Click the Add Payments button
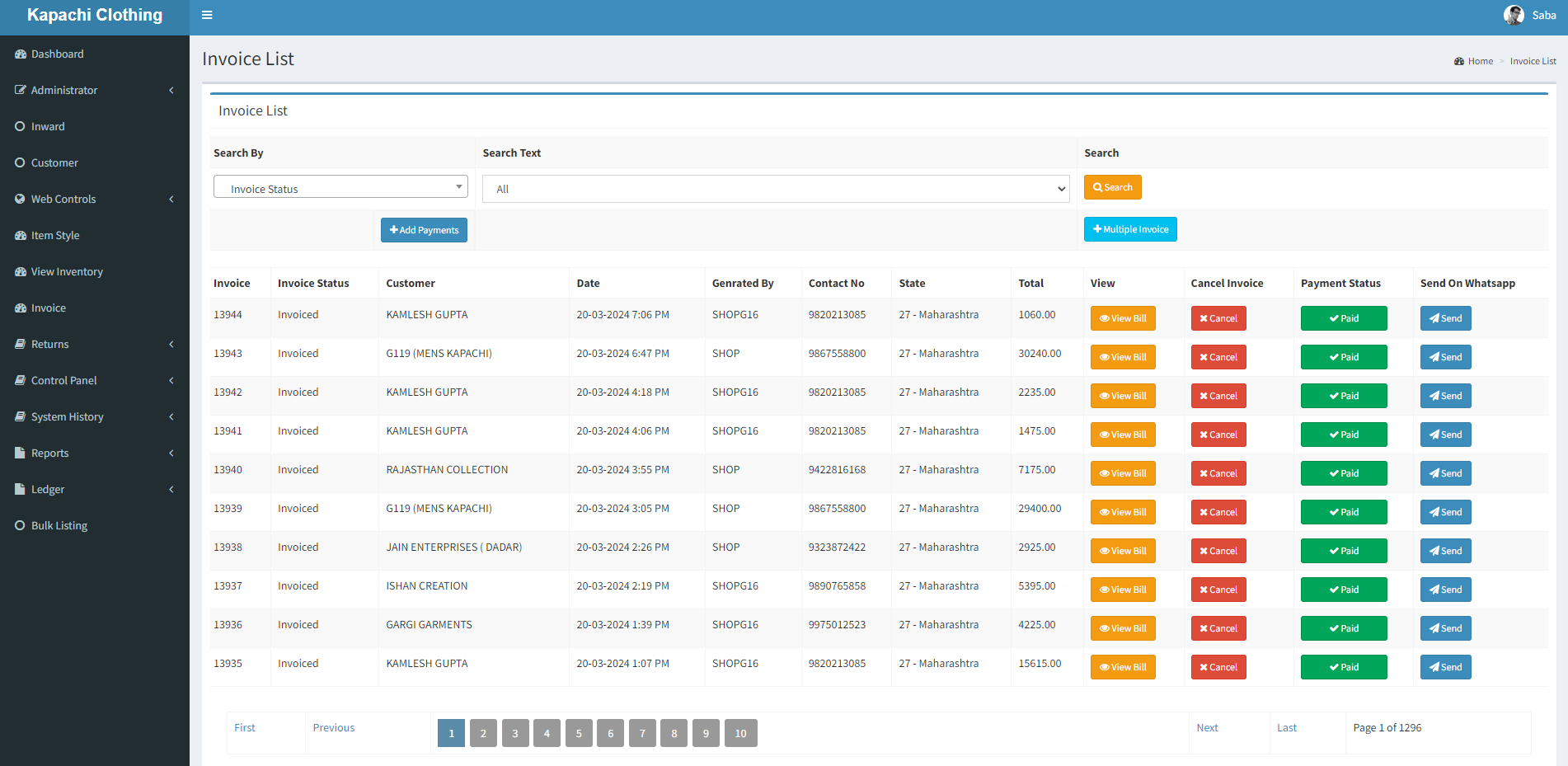 (424, 230)
